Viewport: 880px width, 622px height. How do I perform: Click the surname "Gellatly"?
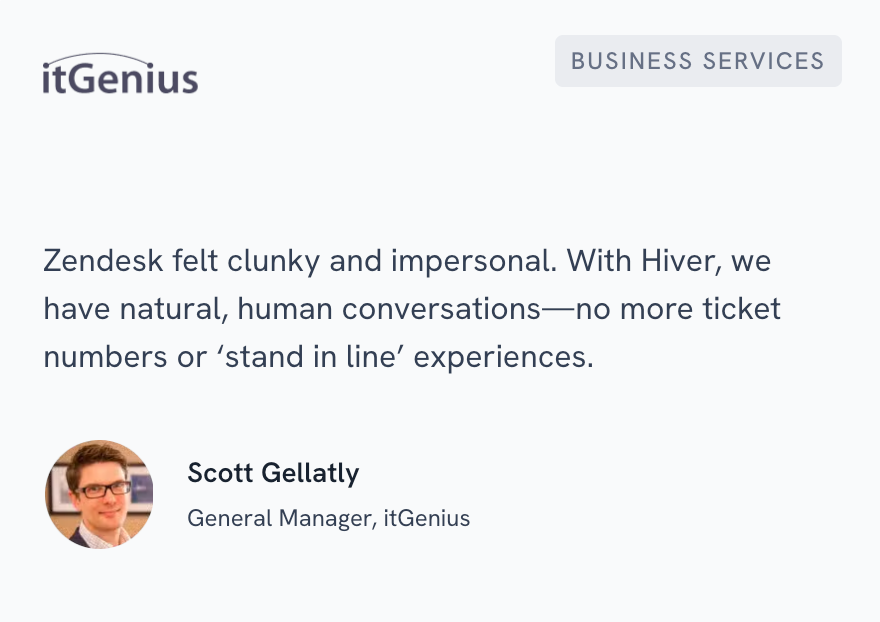(311, 473)
